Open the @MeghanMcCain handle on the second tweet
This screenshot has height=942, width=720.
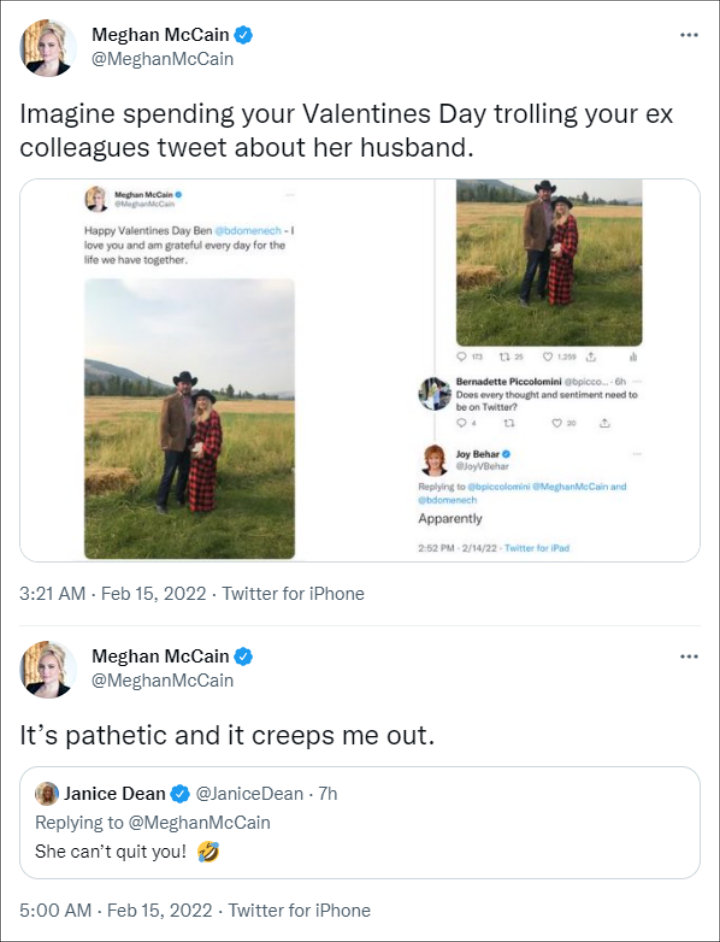pos(162,681)
